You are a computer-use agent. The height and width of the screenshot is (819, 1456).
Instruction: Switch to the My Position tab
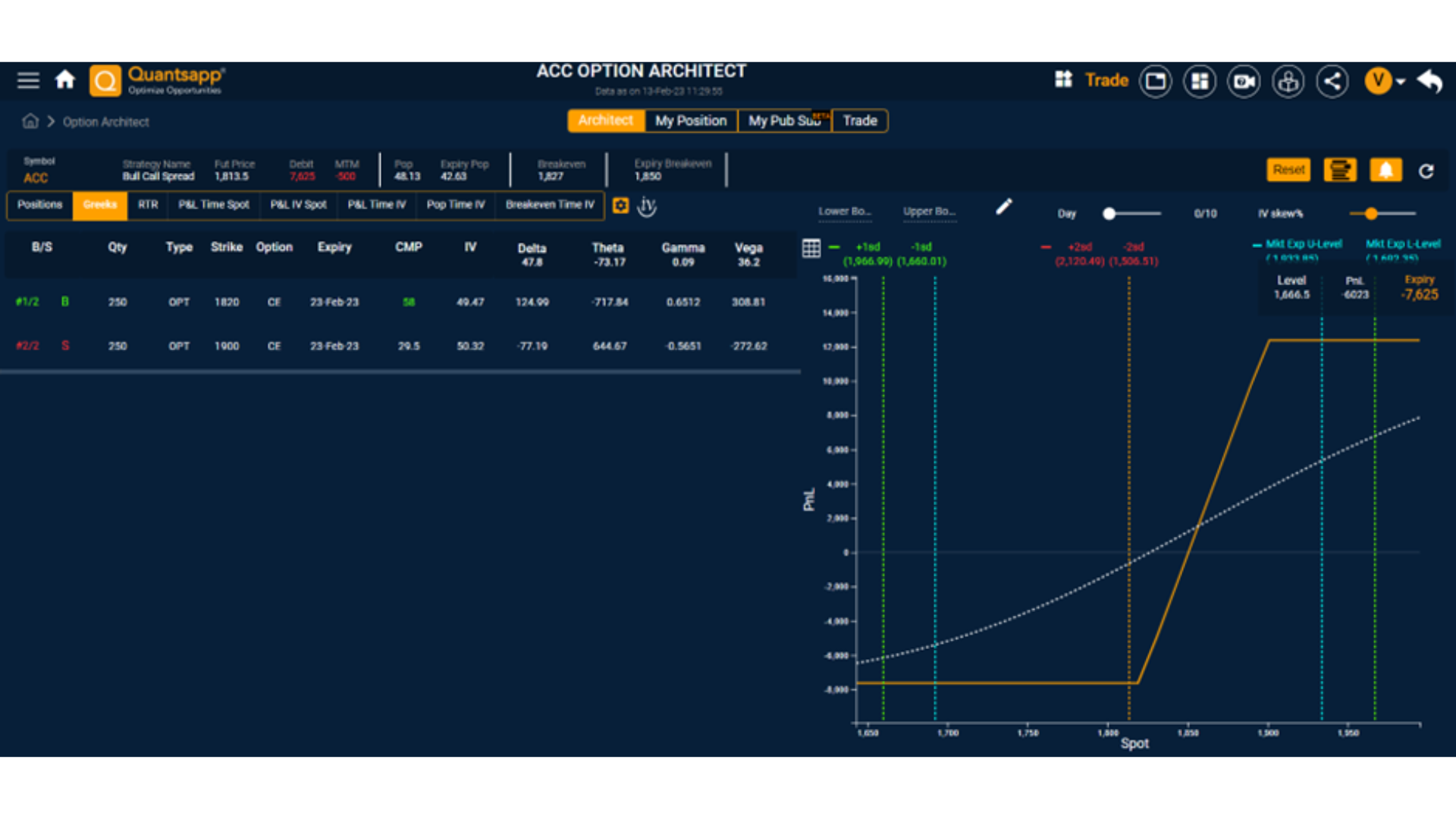click(691, 121)
